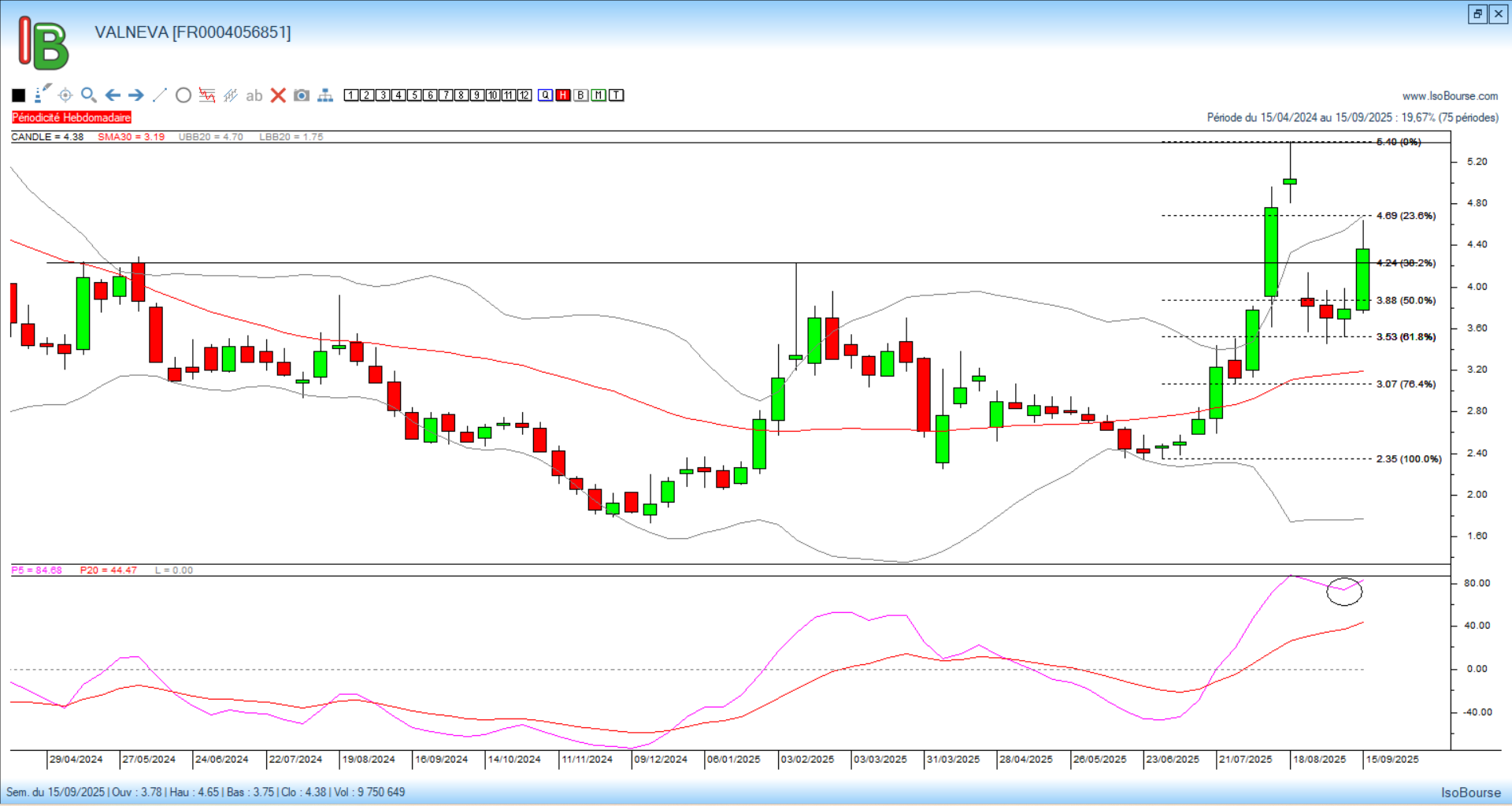Switch to Q daily periodicity button
This screenshot has height=806, width=1512.
point(546,95)
